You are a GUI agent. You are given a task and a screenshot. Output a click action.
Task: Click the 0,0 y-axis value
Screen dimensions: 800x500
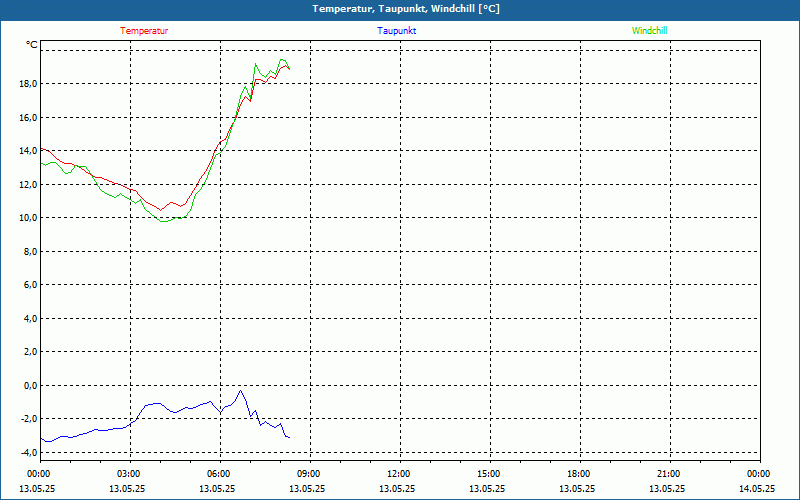point(30,386)
